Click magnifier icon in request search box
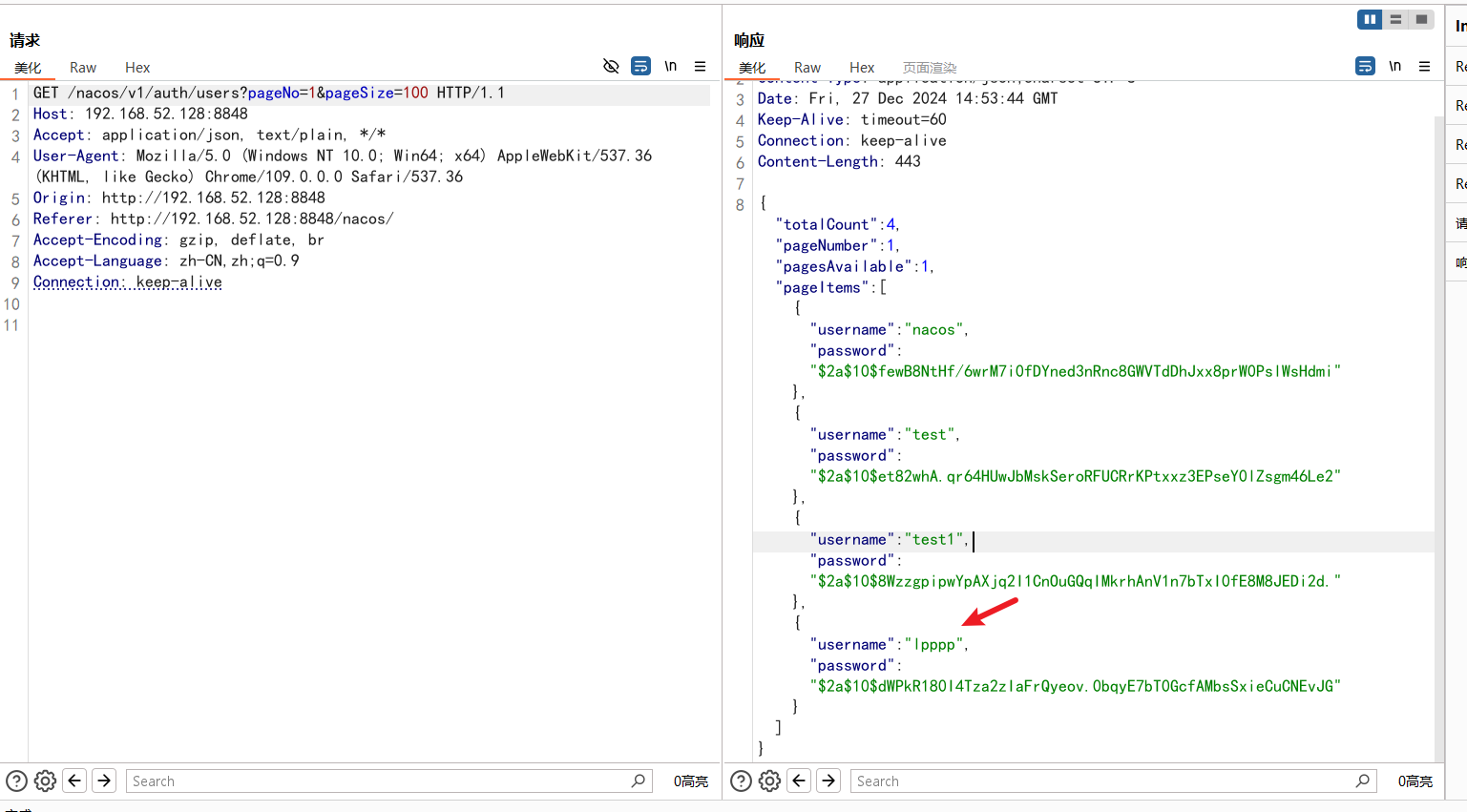The width and height of the screenshot is (1467, 812). (639, 781)
